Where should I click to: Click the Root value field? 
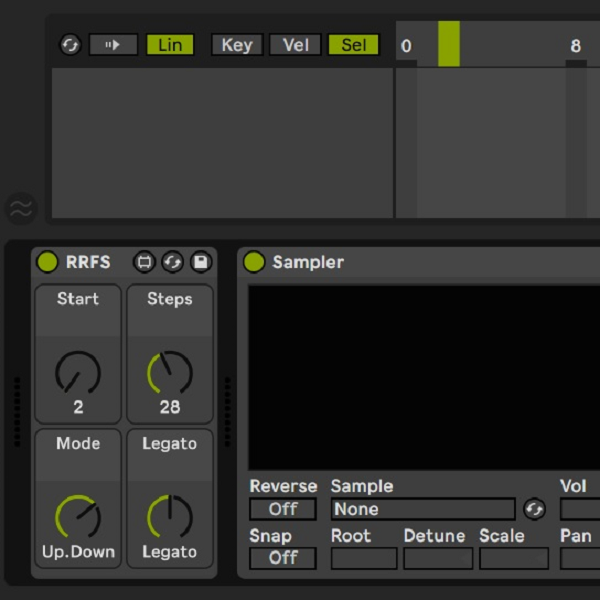pyautogui.click(x=363, y=558)
